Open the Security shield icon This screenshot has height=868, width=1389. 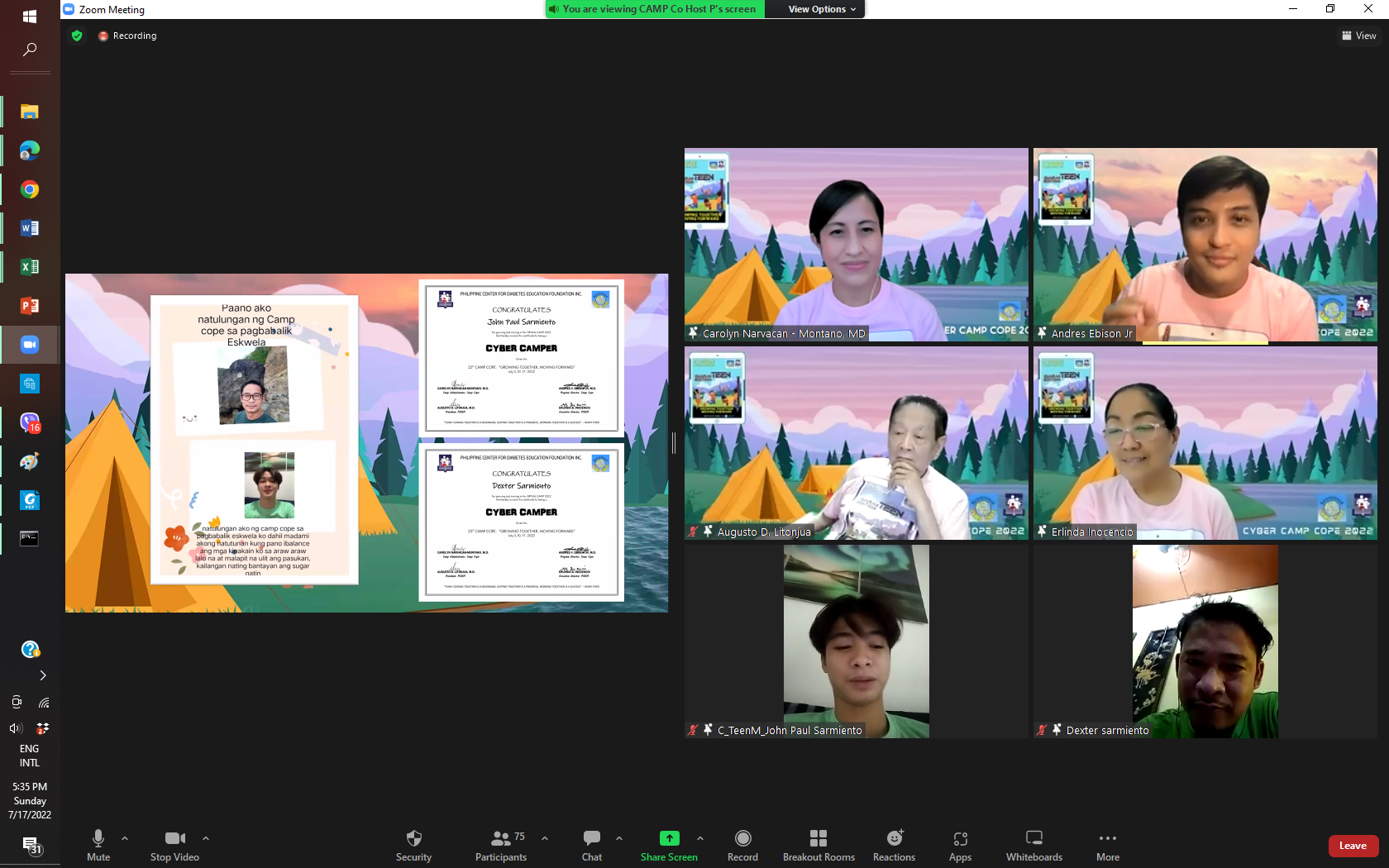pyautogui.click(x=413, y=839)
